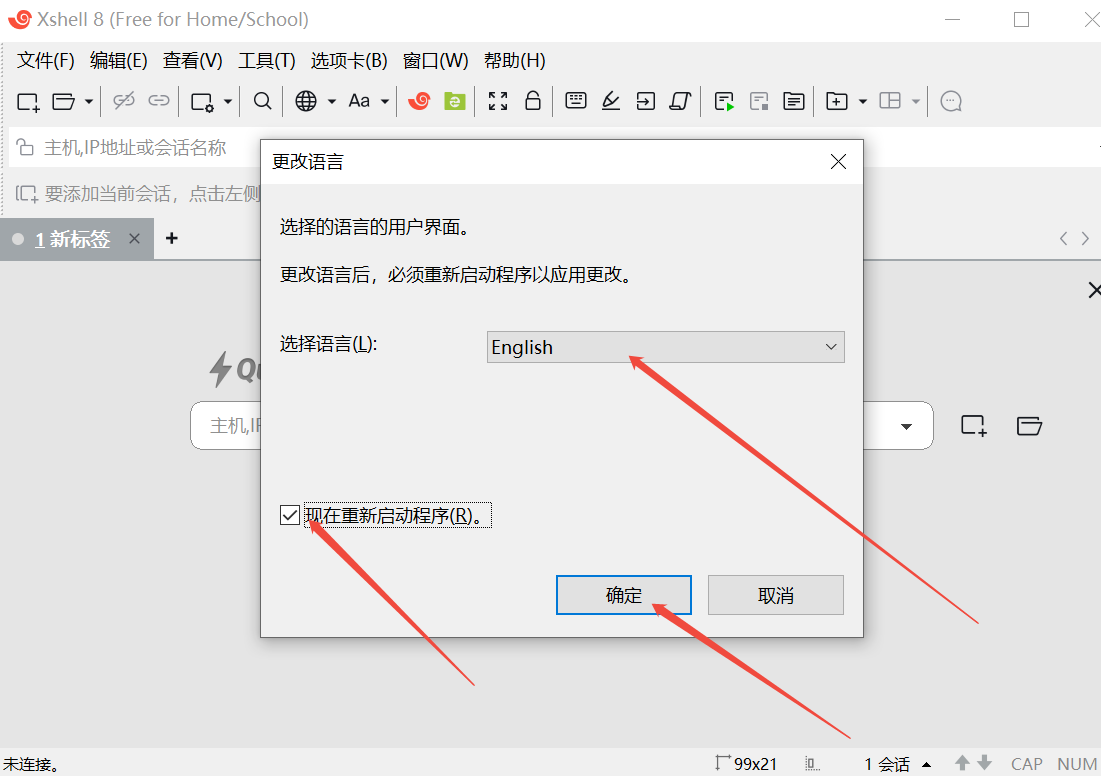Add a new tab with plus button
The image size is (1101, 776).
coord(172,239)
